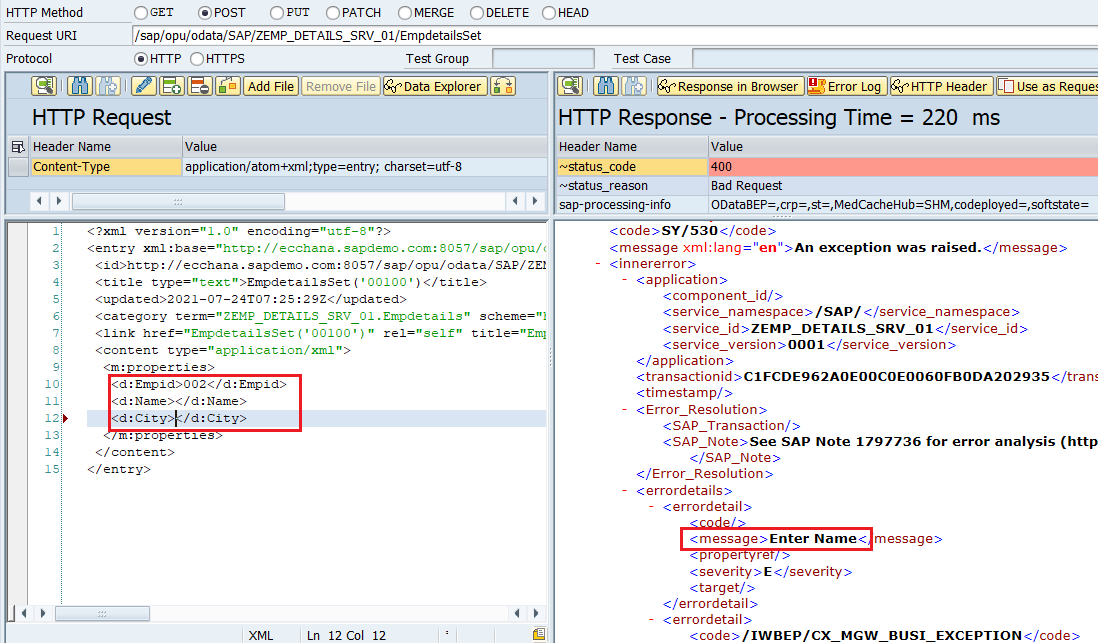This screenshot has height=643, width=1098.
Task: Open the Error Log
Action: [846, 85]
